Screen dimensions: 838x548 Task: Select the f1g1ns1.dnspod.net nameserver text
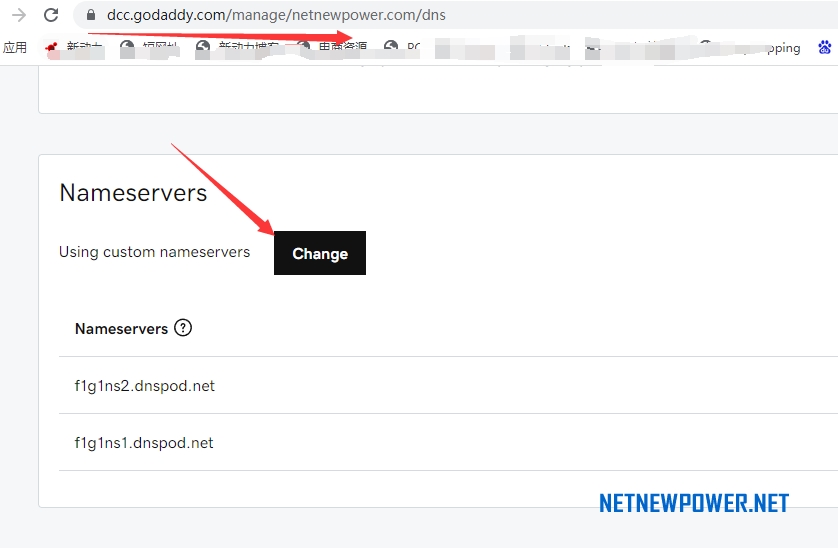[x=144, y=443]
